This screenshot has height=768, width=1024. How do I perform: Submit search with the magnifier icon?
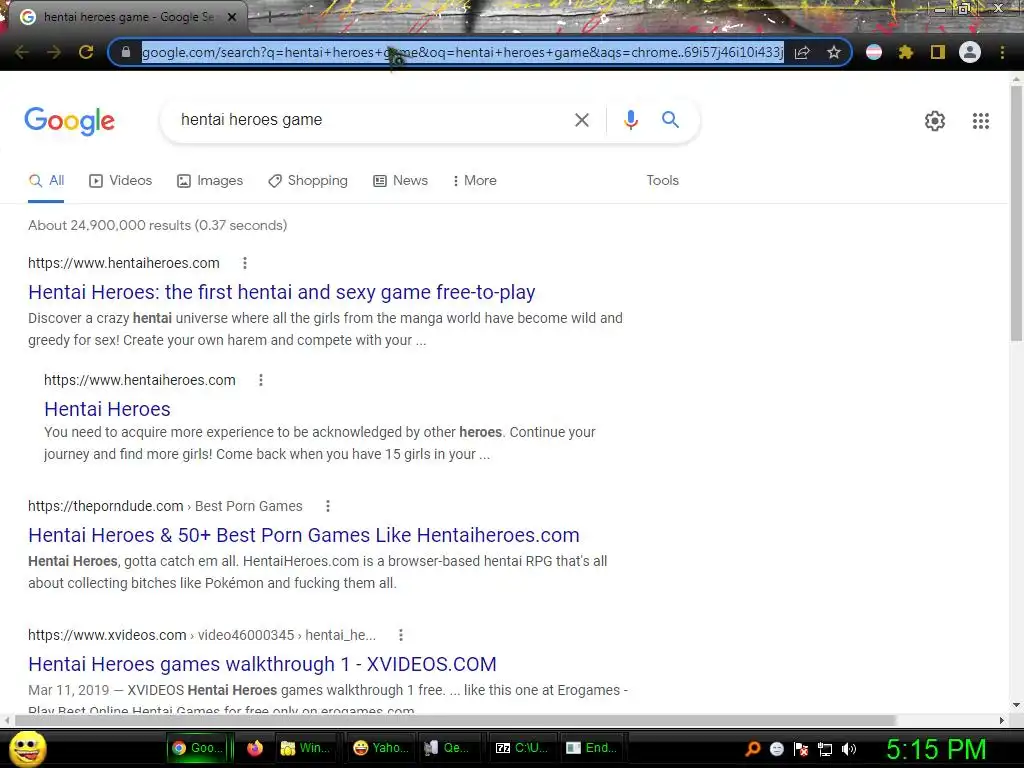click(x=670, y=120)
